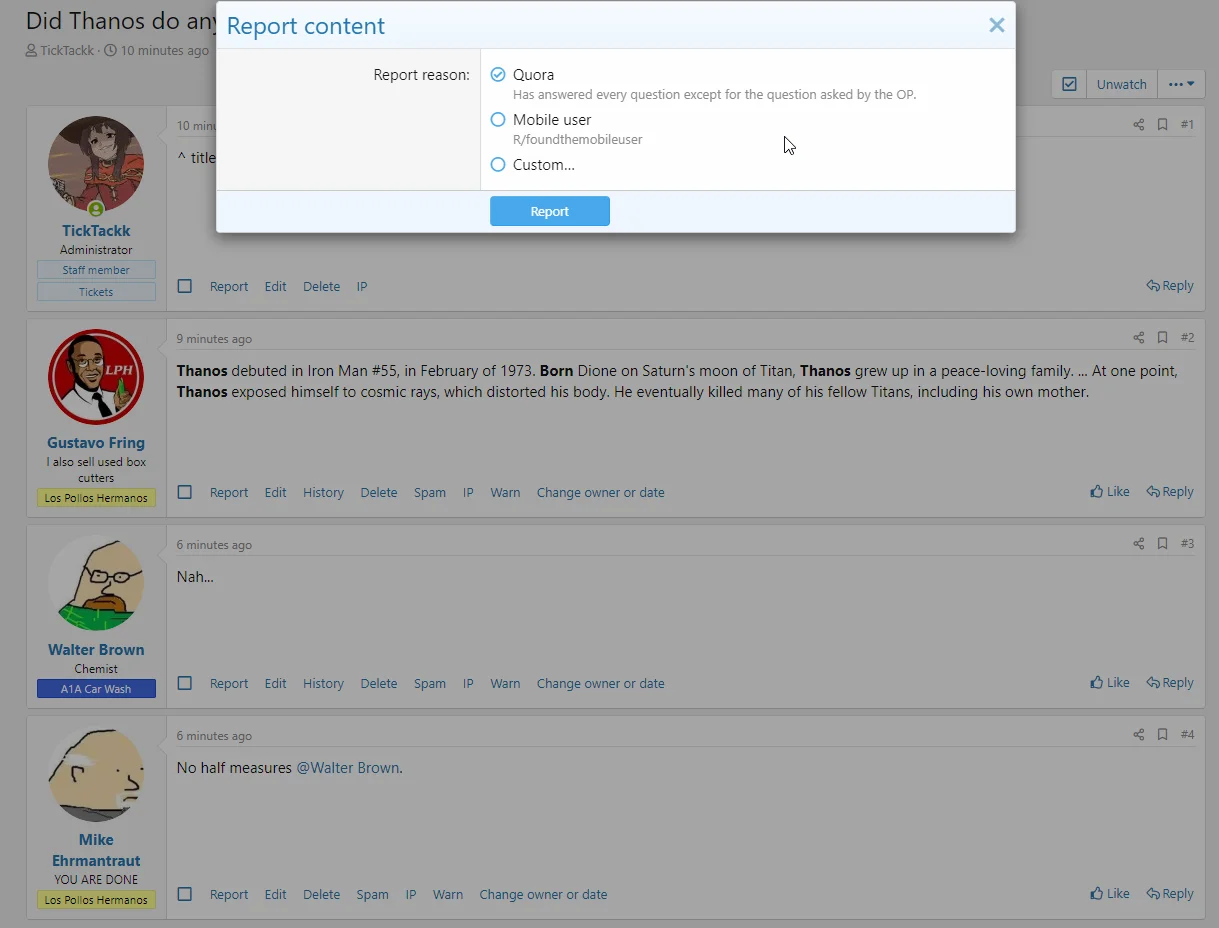Image resolution: width=1219 pixels, height=928 pixels.
Task: Bookmark post #3
Action: click(1162, 544)
